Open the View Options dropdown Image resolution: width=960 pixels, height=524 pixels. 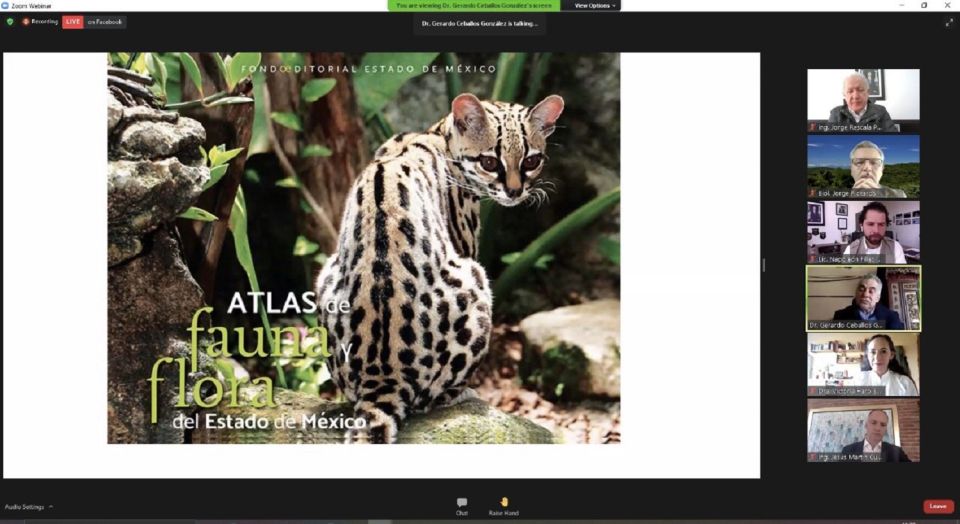pyautogui.click(x=594, y=6)
